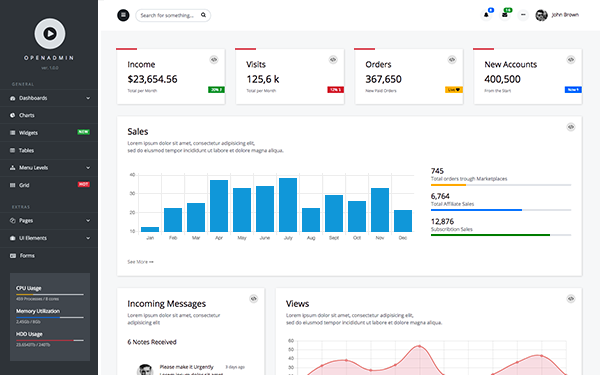Click the HOT badge beside Grid
This screenshot has height=375, width=600.
point(83,184)
